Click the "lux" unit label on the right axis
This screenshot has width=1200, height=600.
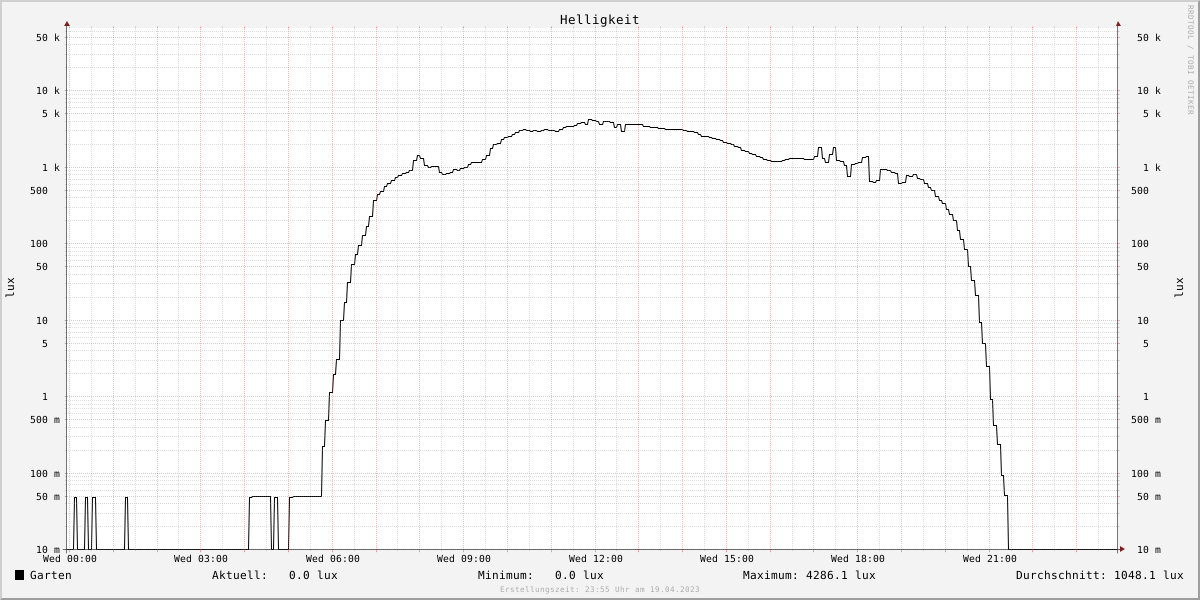(x=1179, y=287)
